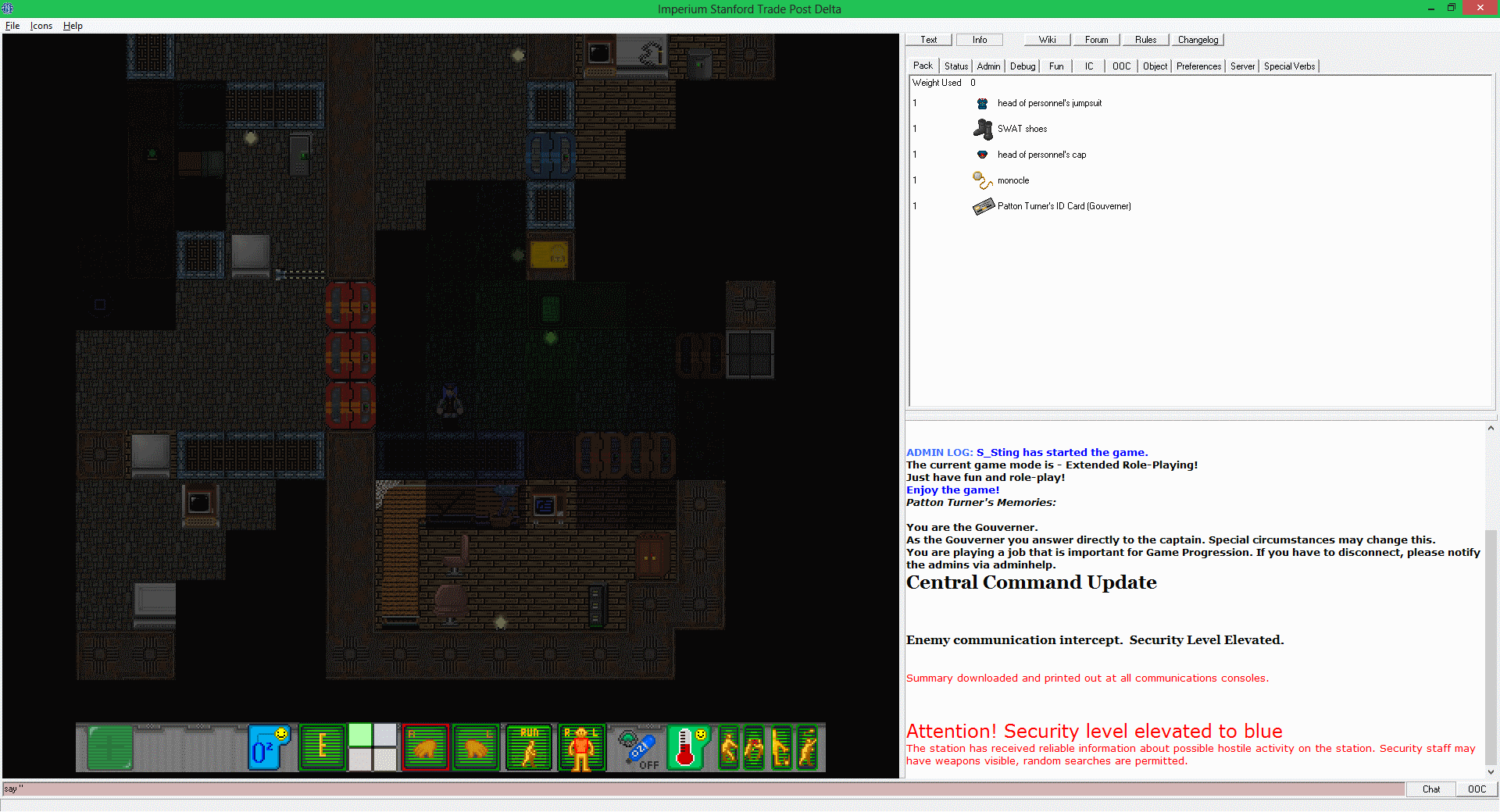
Task: Click 'Attention! Security level elevated to blue' text
Action: (x=1094, y=731)
